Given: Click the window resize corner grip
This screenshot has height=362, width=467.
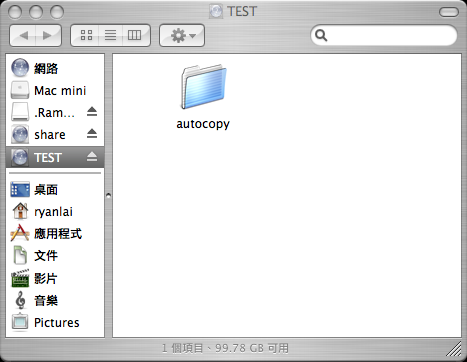Looking at the screenshot, I should click(454, 349).
